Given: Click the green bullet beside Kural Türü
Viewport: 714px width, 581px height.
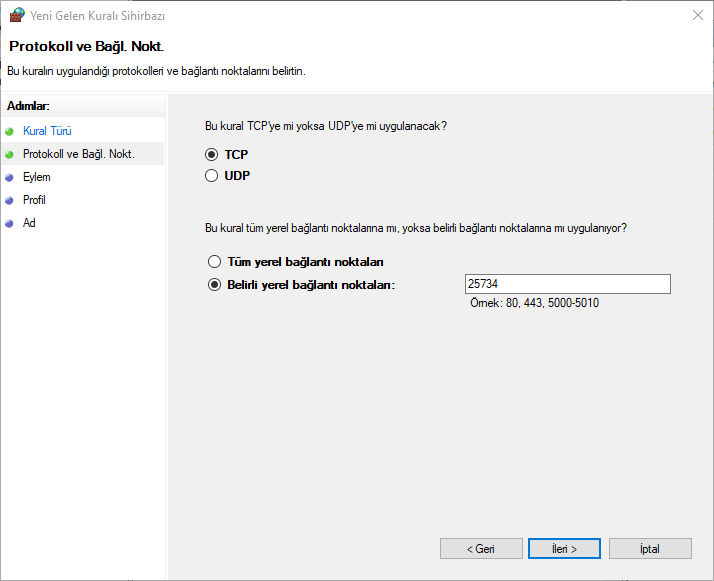Looking at the screenshot, I should point(10,131).
